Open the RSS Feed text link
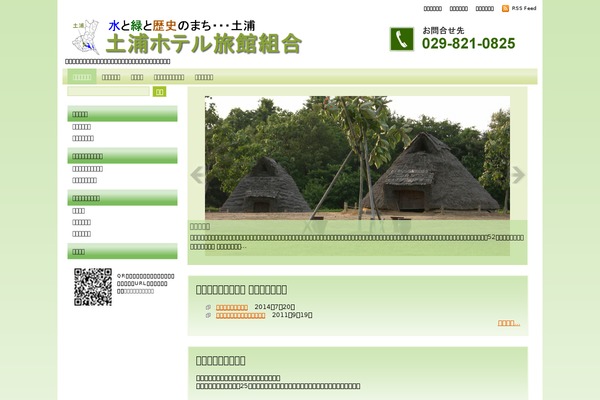600x400 pixels. pos(524,8)
